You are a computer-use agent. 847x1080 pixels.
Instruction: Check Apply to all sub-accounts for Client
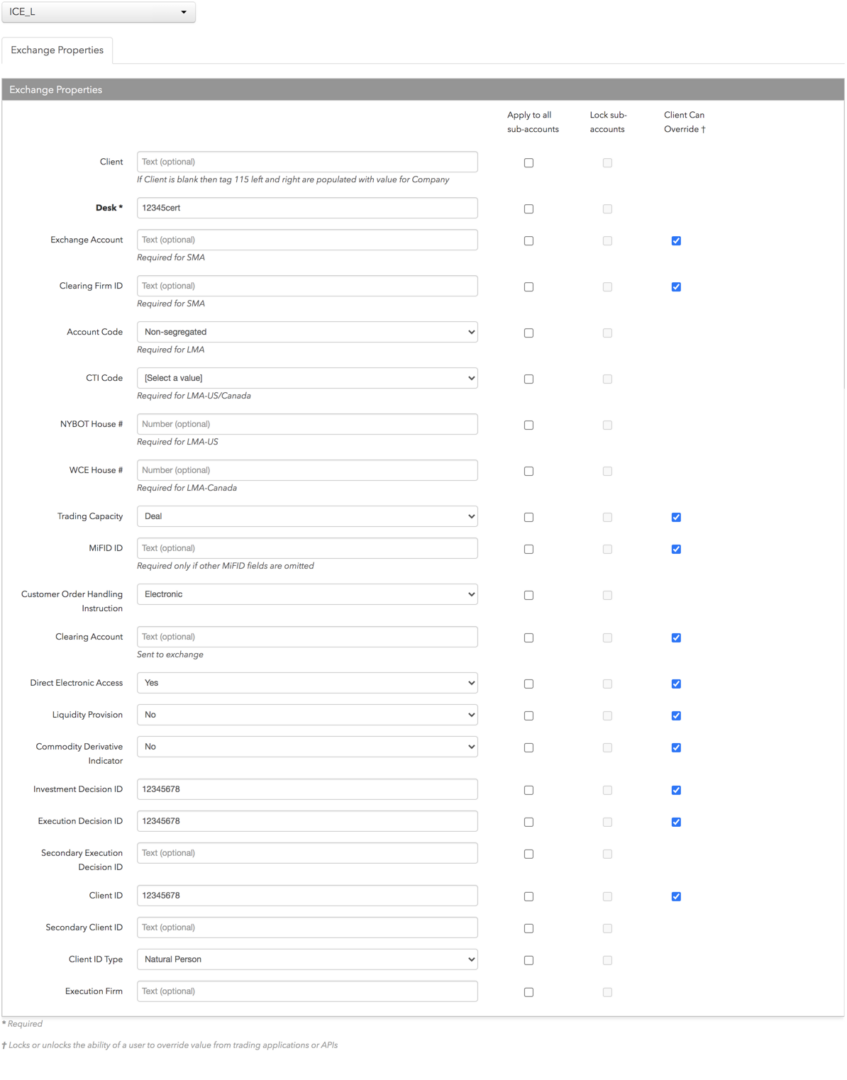coord(529,163)
